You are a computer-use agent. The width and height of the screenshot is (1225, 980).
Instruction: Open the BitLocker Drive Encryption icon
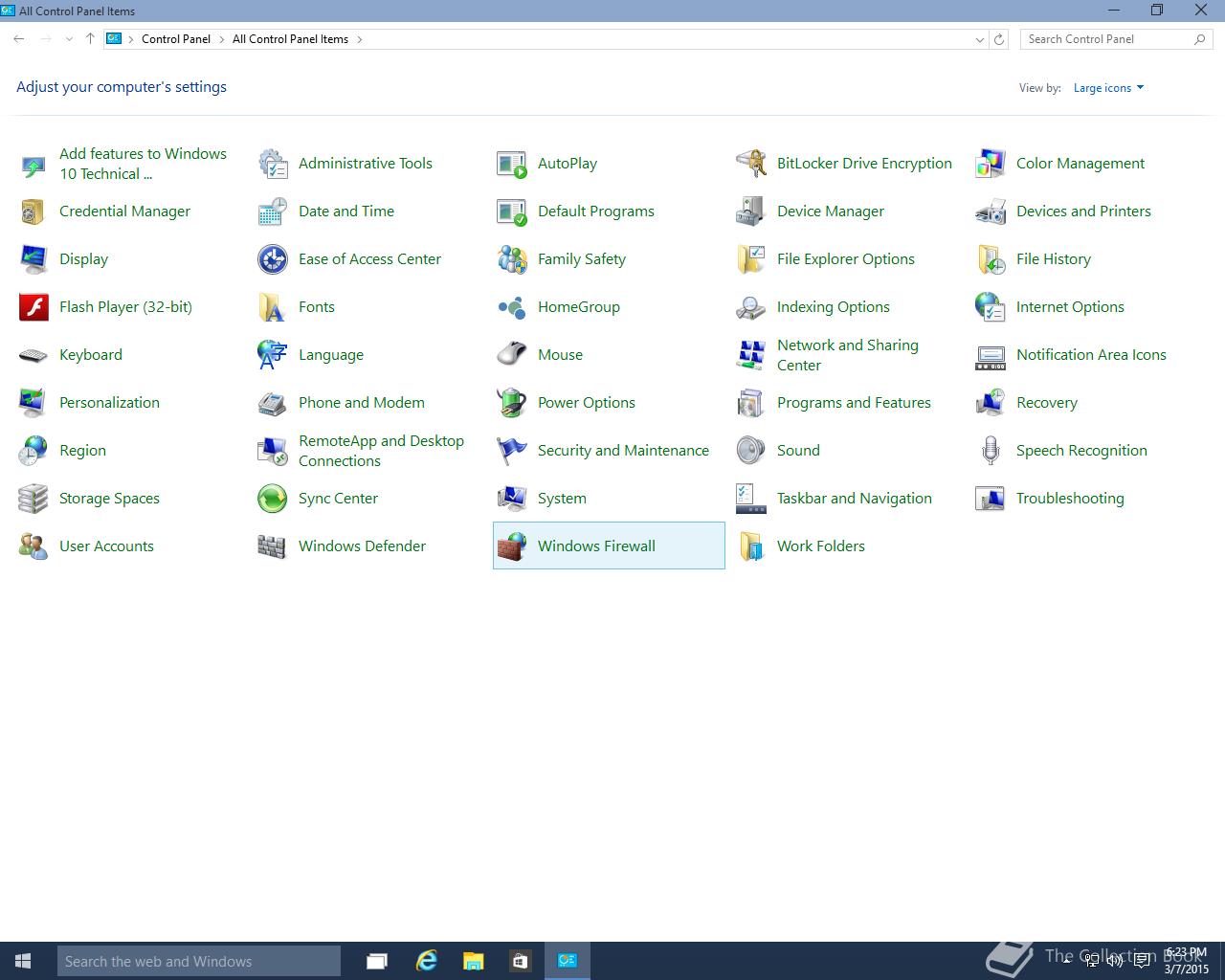751,164
